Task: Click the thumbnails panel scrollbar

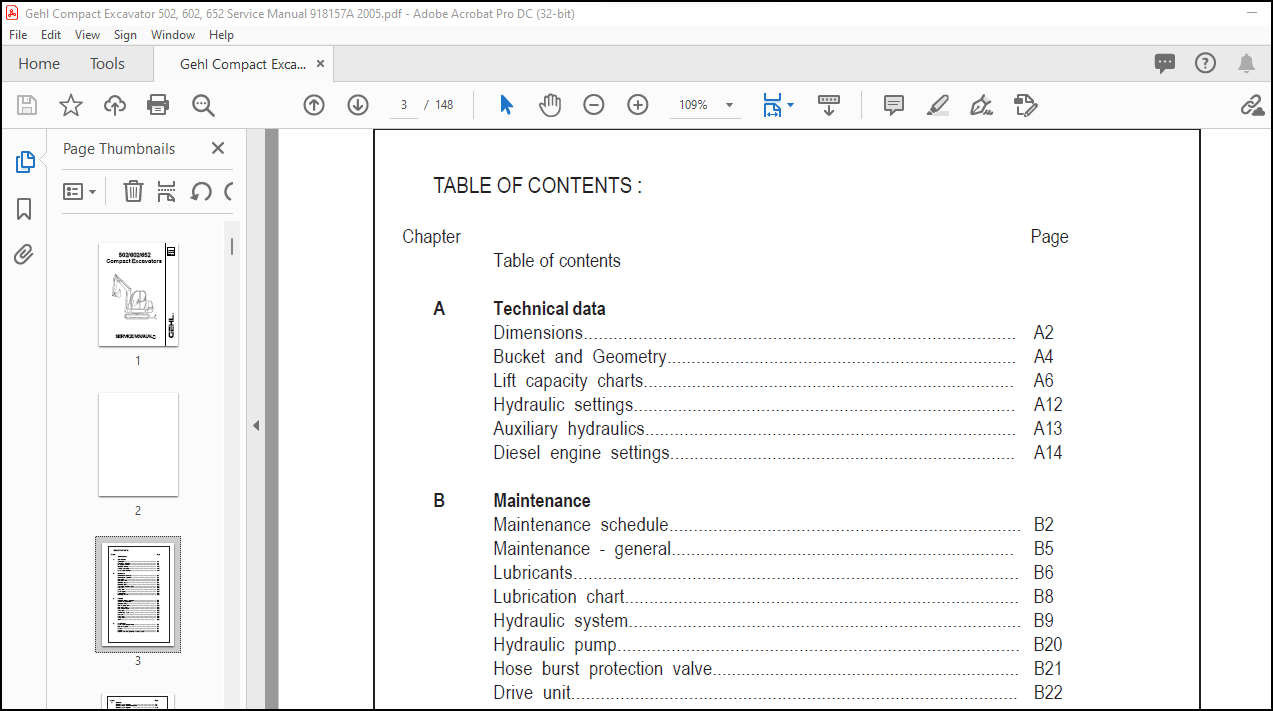Action: pos(232,246)
